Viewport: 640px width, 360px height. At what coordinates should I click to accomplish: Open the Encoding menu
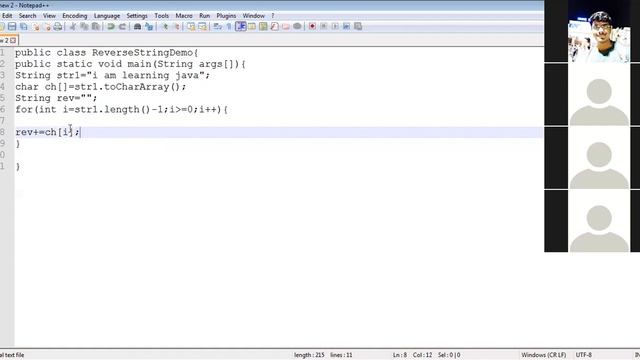75,16
